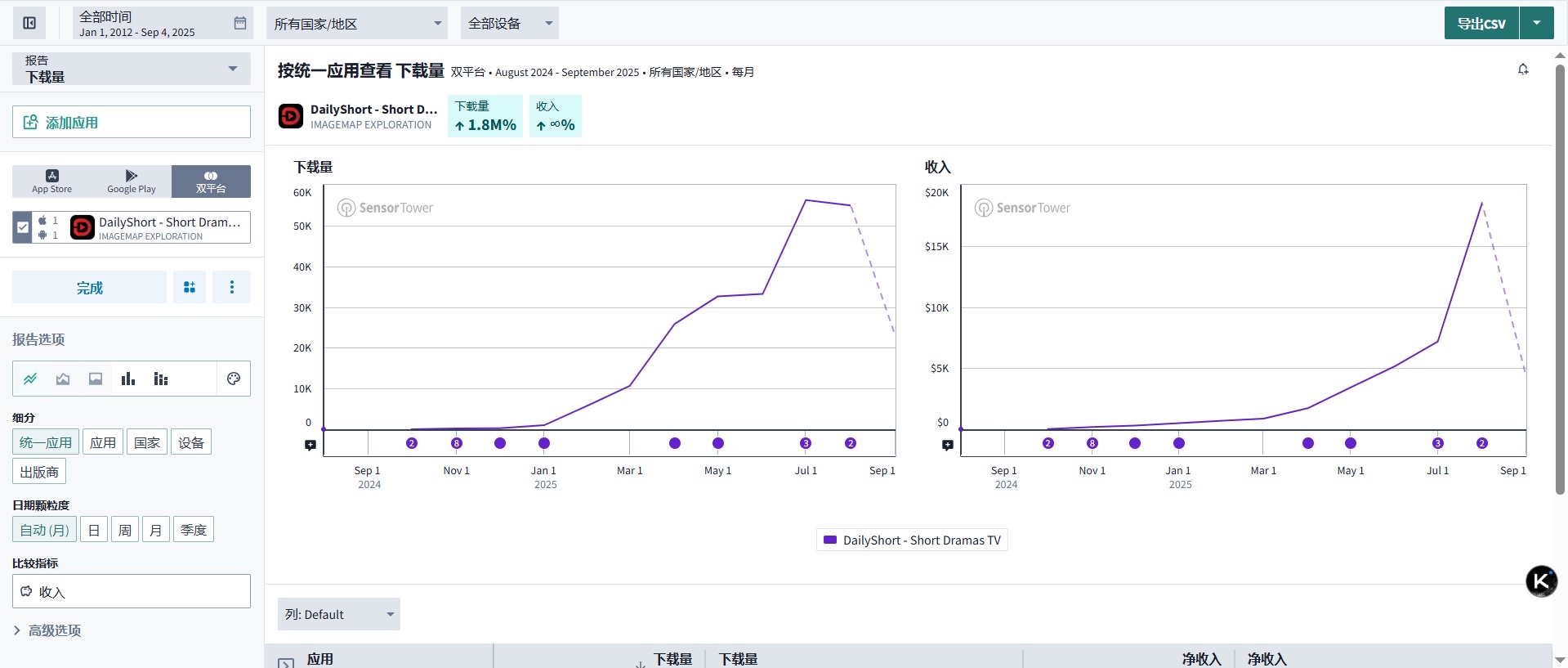This screenshot has width=1568, height=668.
Task: Select stacked bar chart icon
Action: tap(161, 379)
